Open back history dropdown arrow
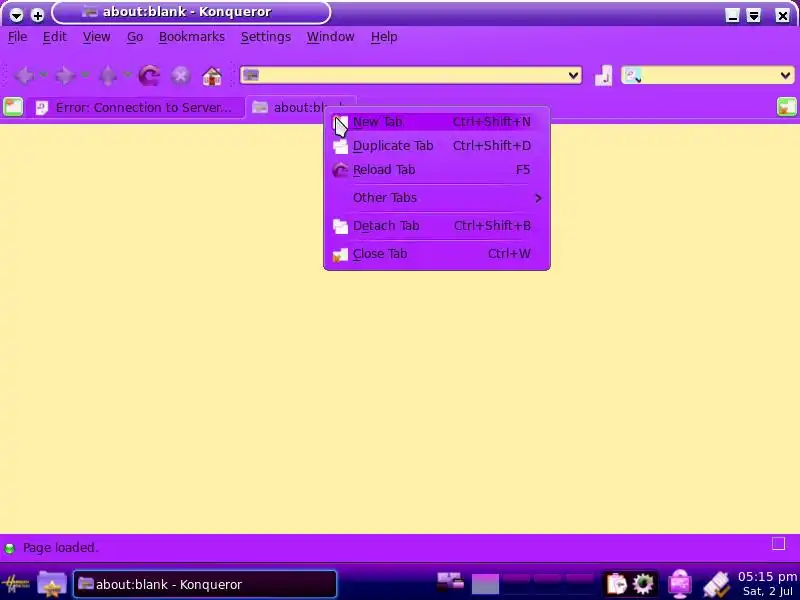Image resolution: width=800 pixels, height=600 pixels. pos(43,76)
